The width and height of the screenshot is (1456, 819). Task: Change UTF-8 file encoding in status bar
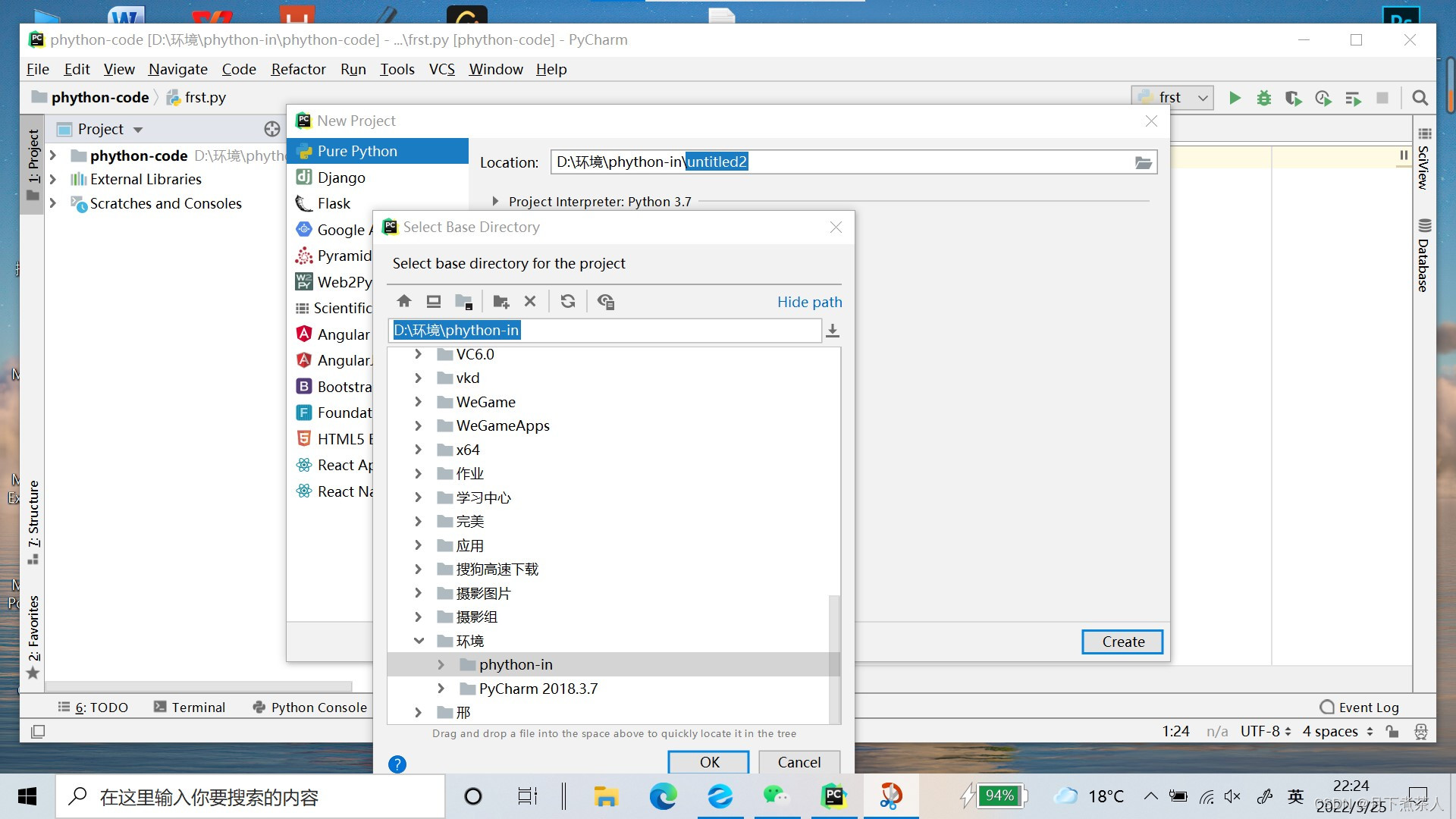pyautogui.click(x=1266, y=731)
